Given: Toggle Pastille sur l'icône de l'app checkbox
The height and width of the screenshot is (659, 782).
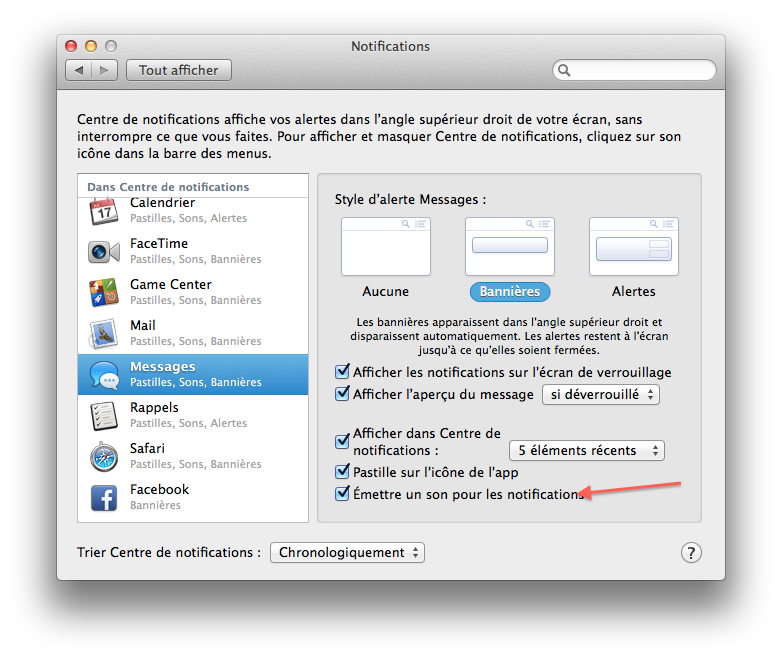Looking at the screenshot, I should [x=342, y=471].
